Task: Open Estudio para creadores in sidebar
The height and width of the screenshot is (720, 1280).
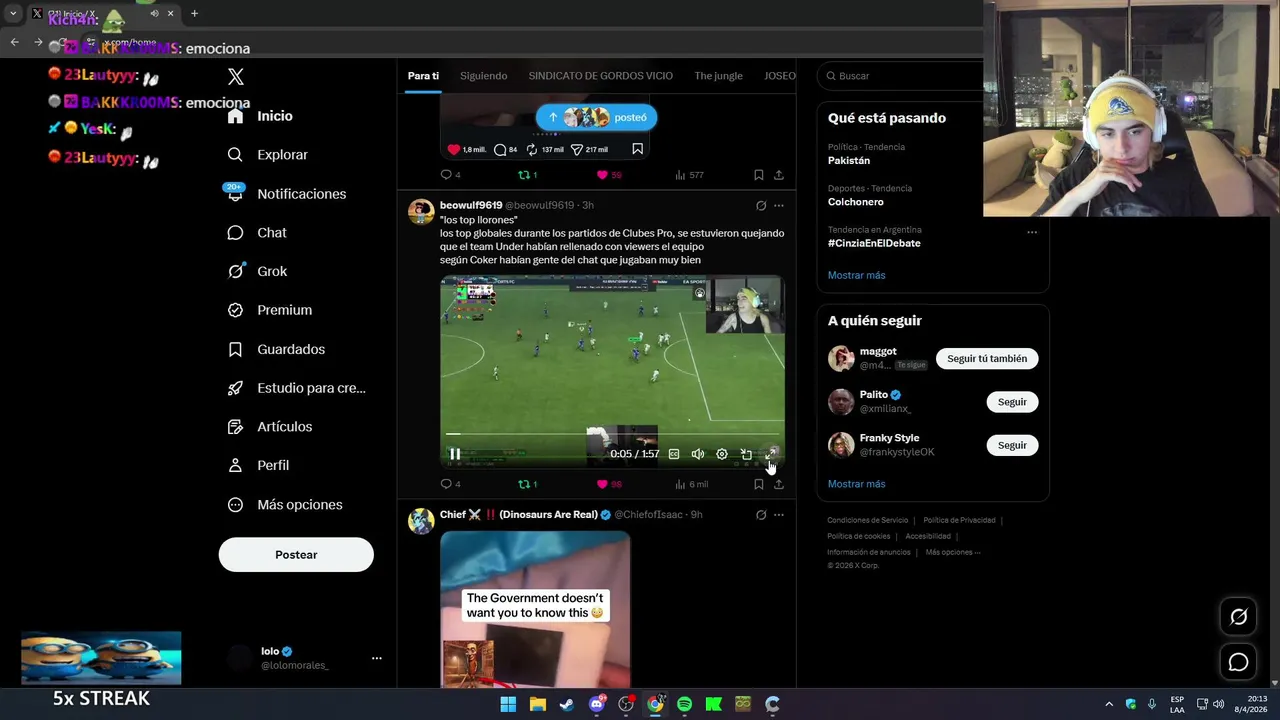Action: click(x=296, y=388)
